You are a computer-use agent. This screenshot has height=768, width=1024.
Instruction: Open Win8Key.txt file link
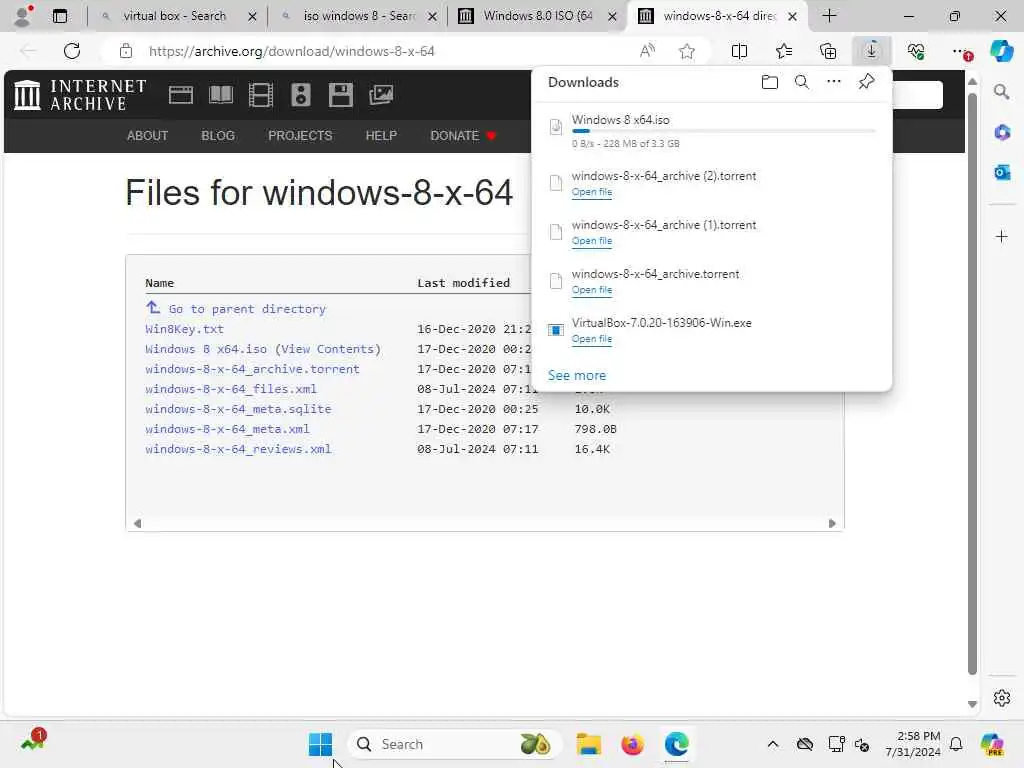click(184, 329)
